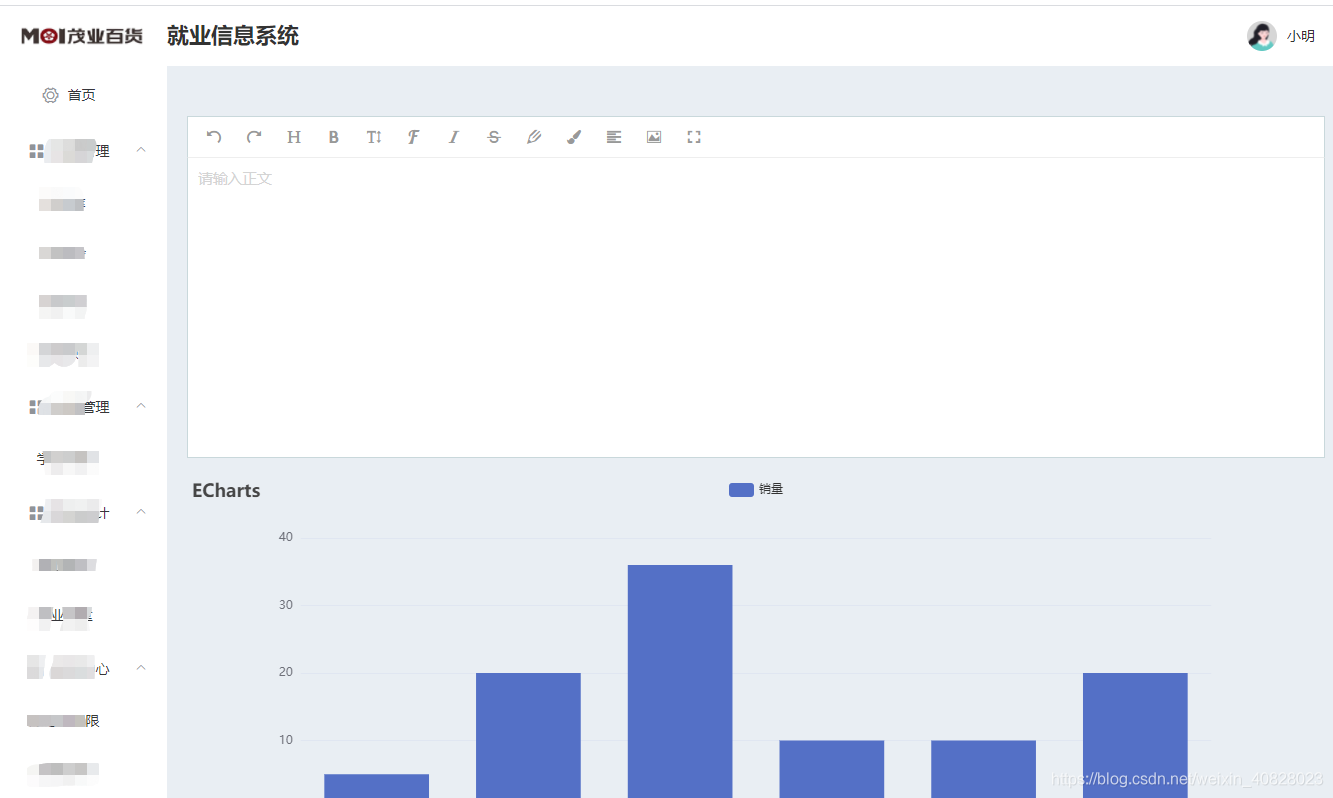The width and height of the screenshot is (1333, 798).
Task: Insert an image via the toolbar
Action: coord(654,137)
